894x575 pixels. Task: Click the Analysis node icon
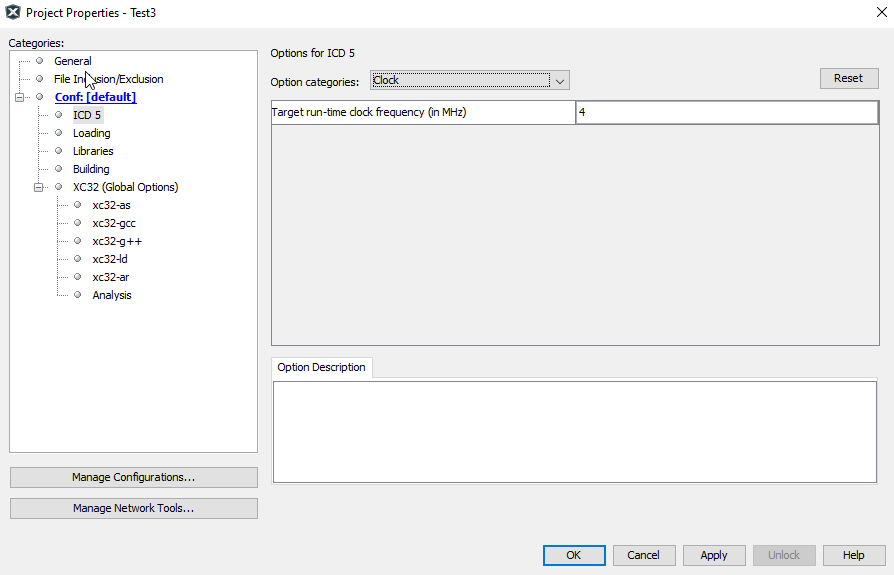(78, 295)
